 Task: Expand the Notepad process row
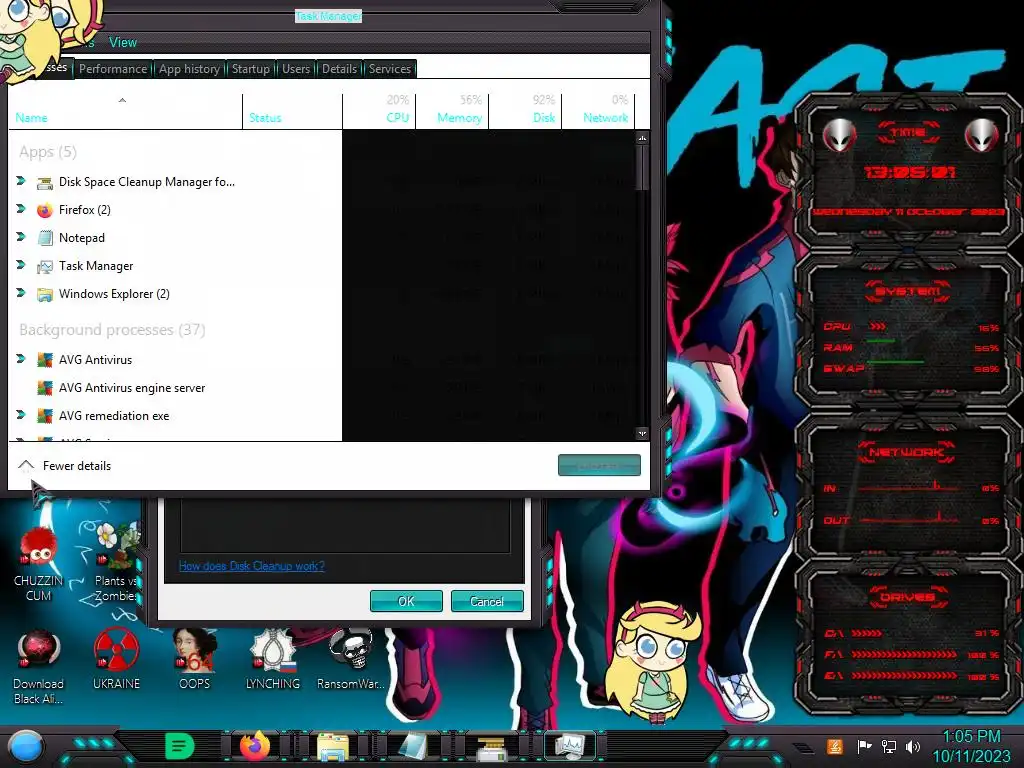point(21,237)
